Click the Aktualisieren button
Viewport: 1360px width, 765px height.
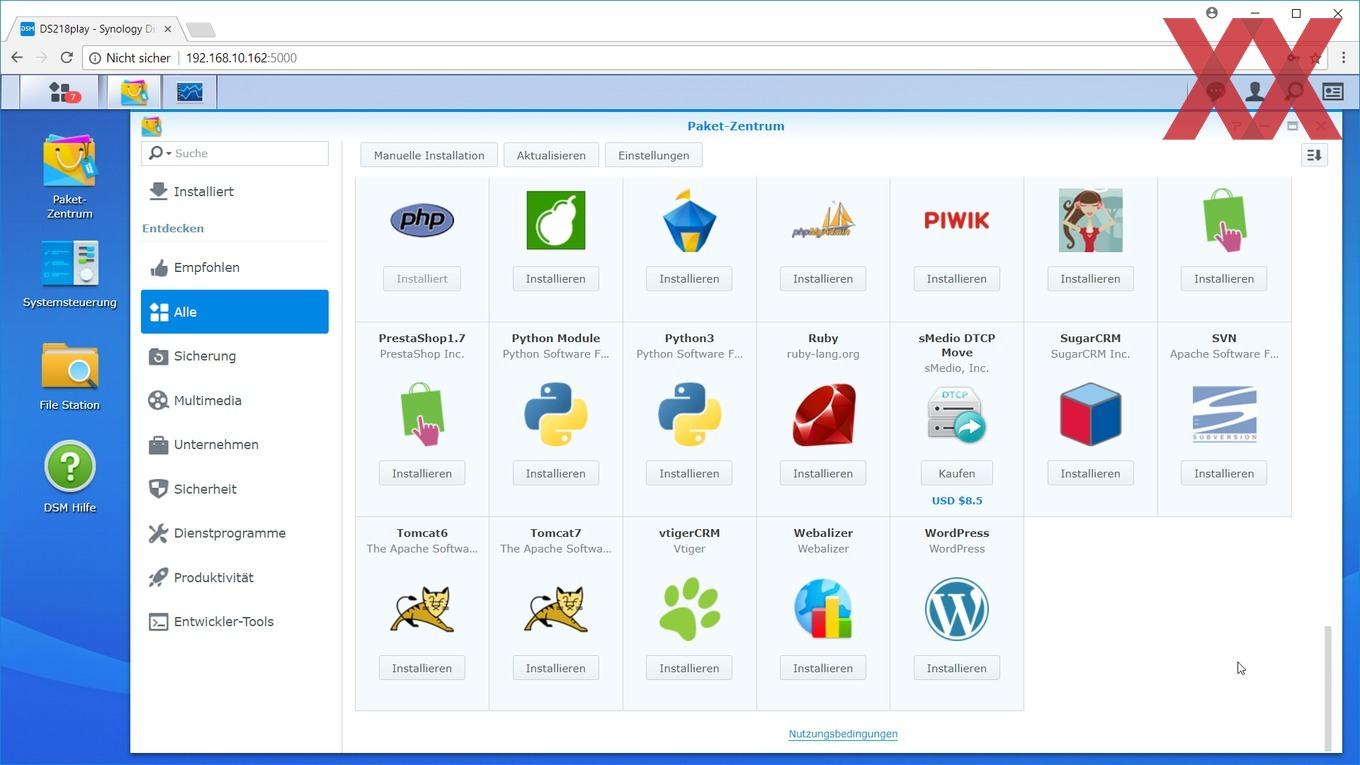551,155
